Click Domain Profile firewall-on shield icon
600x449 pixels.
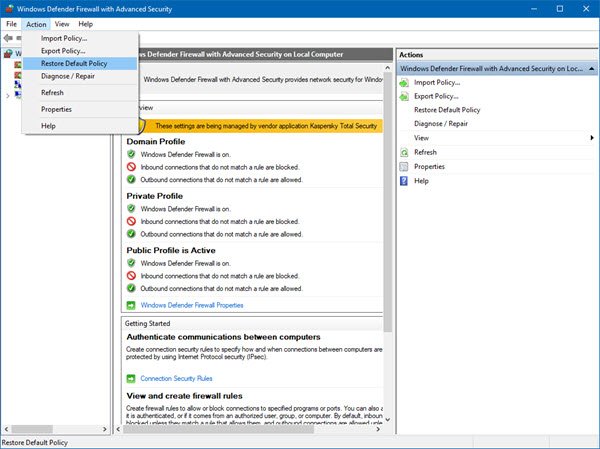[131, 154]
